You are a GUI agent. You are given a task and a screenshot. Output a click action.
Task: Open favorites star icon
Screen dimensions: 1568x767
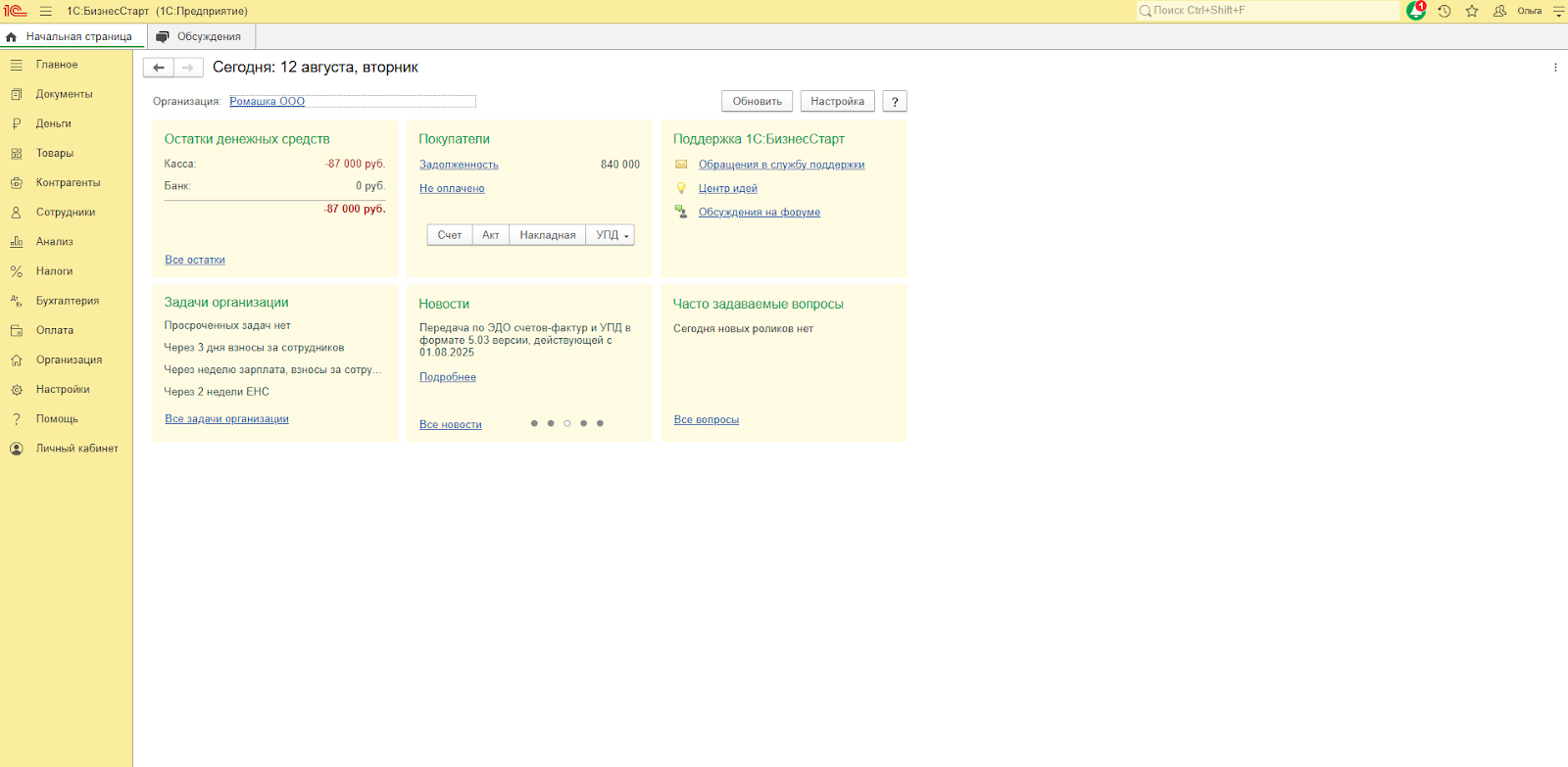click(x=1471, y=11)
